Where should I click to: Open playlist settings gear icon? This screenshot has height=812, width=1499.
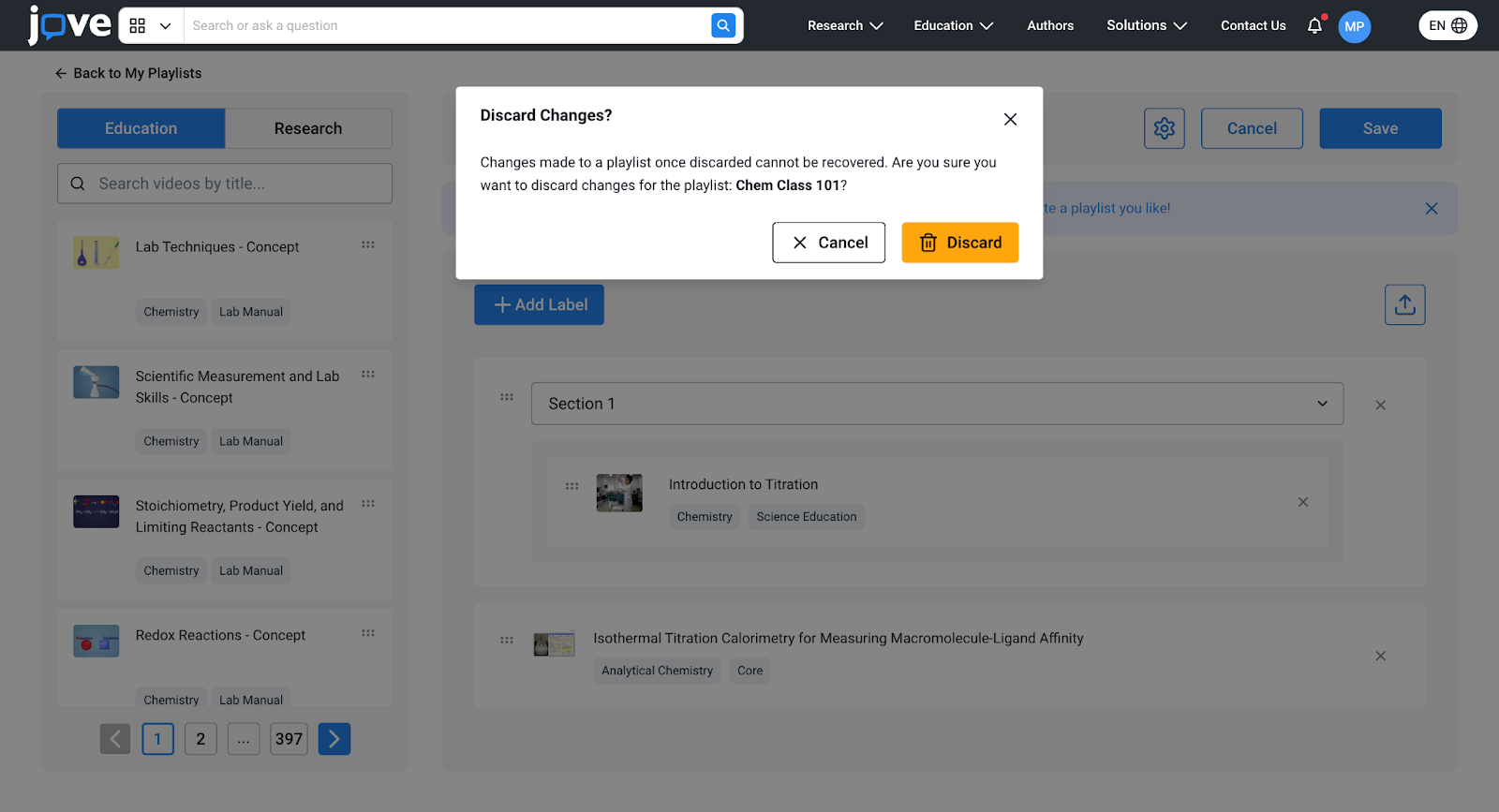click(1165, 128)
